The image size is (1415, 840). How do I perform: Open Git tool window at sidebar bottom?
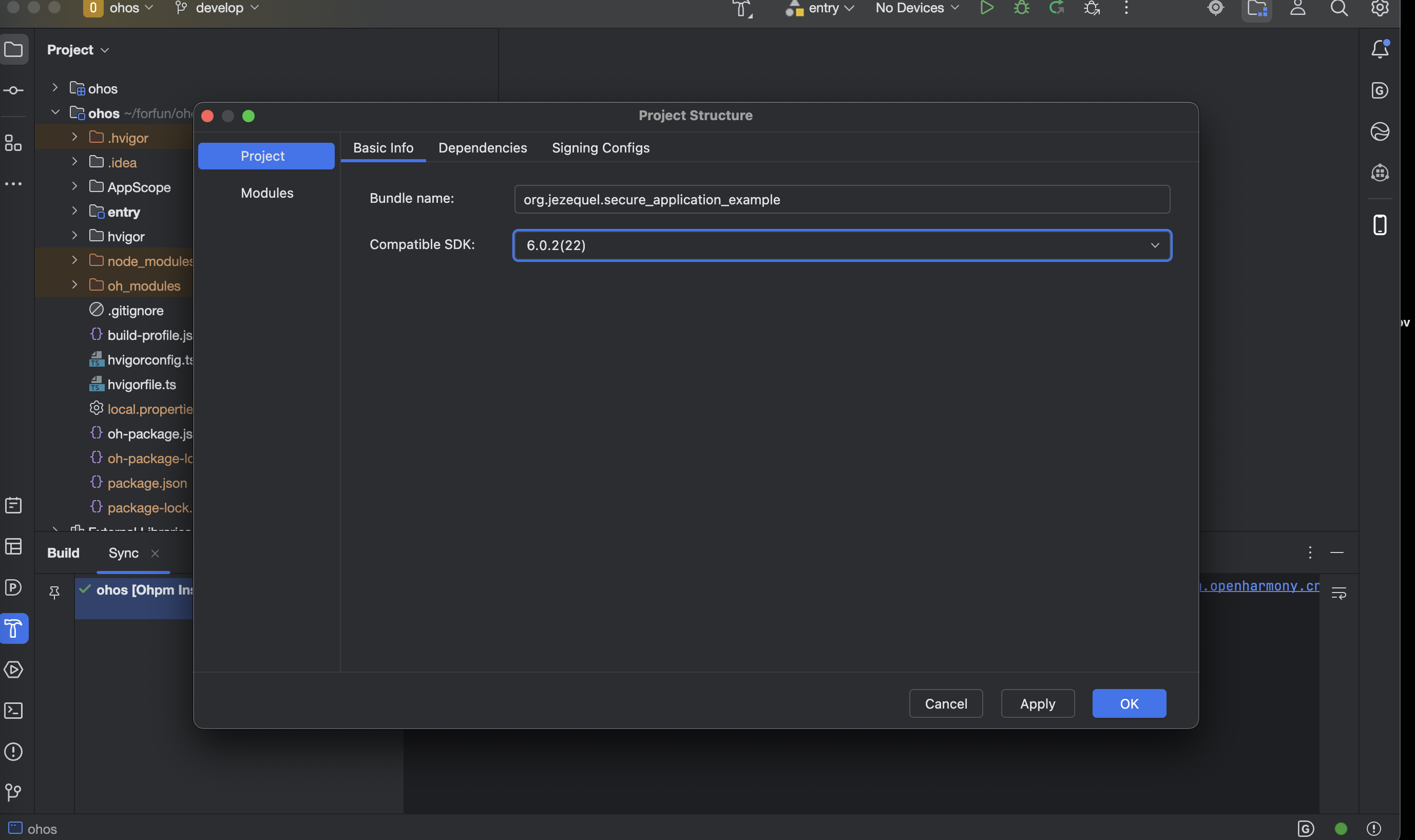coord(13,792)
